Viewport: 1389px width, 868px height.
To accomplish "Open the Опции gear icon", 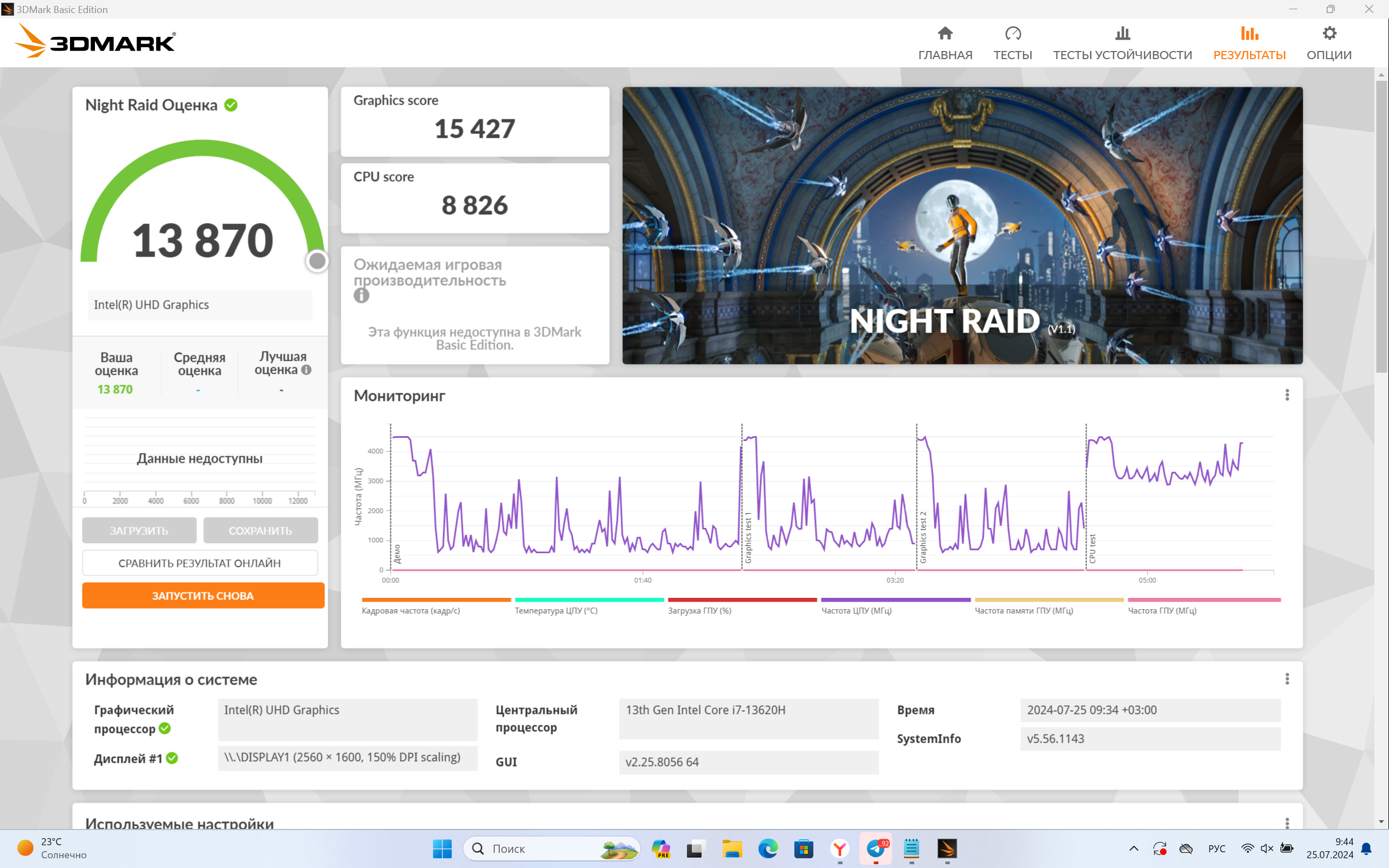I will [x=1329, y=33].
